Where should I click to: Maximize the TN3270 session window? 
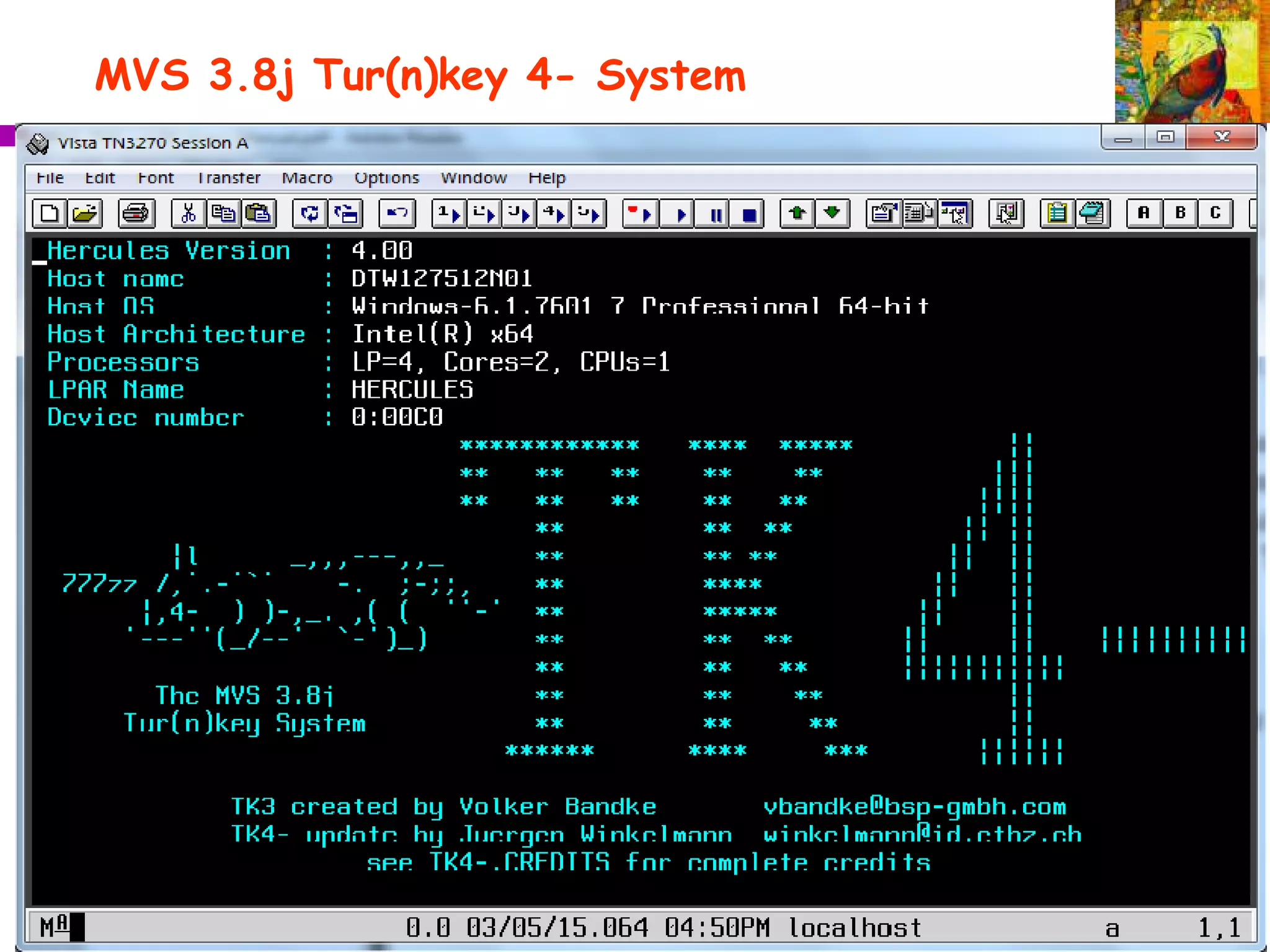[x=1165, y=138]
